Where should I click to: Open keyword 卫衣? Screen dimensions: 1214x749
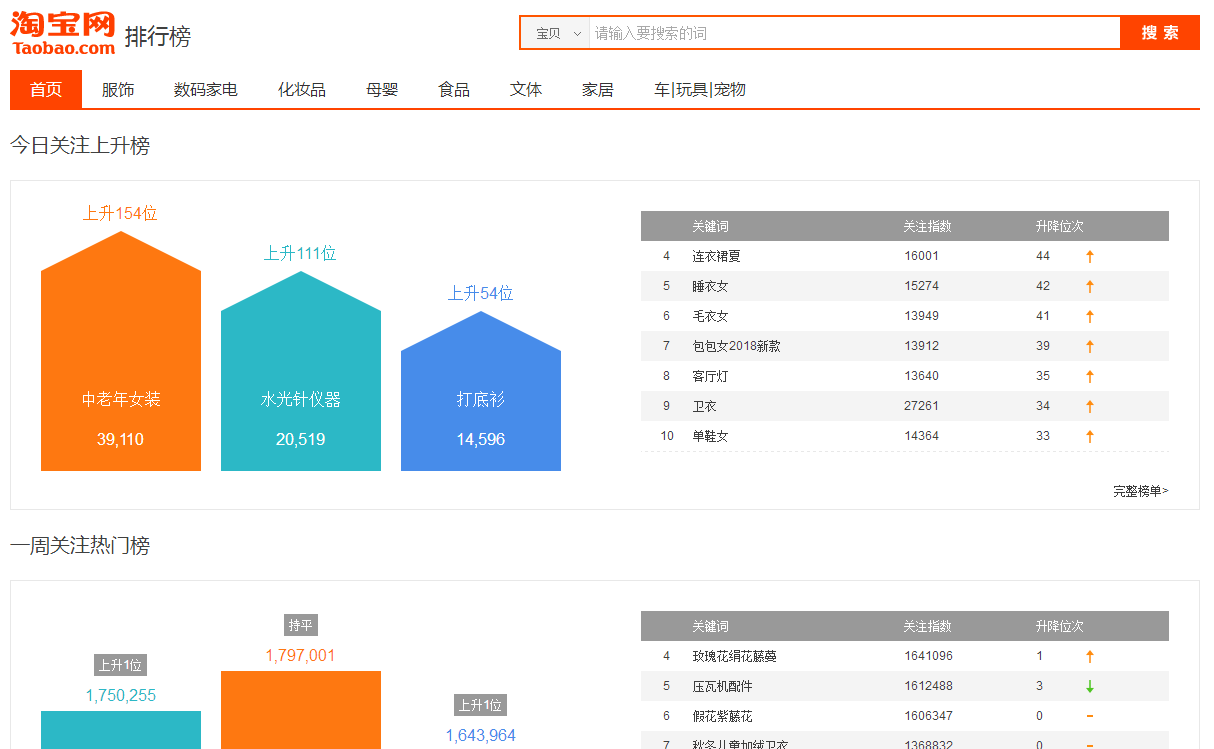click(704, 406)
